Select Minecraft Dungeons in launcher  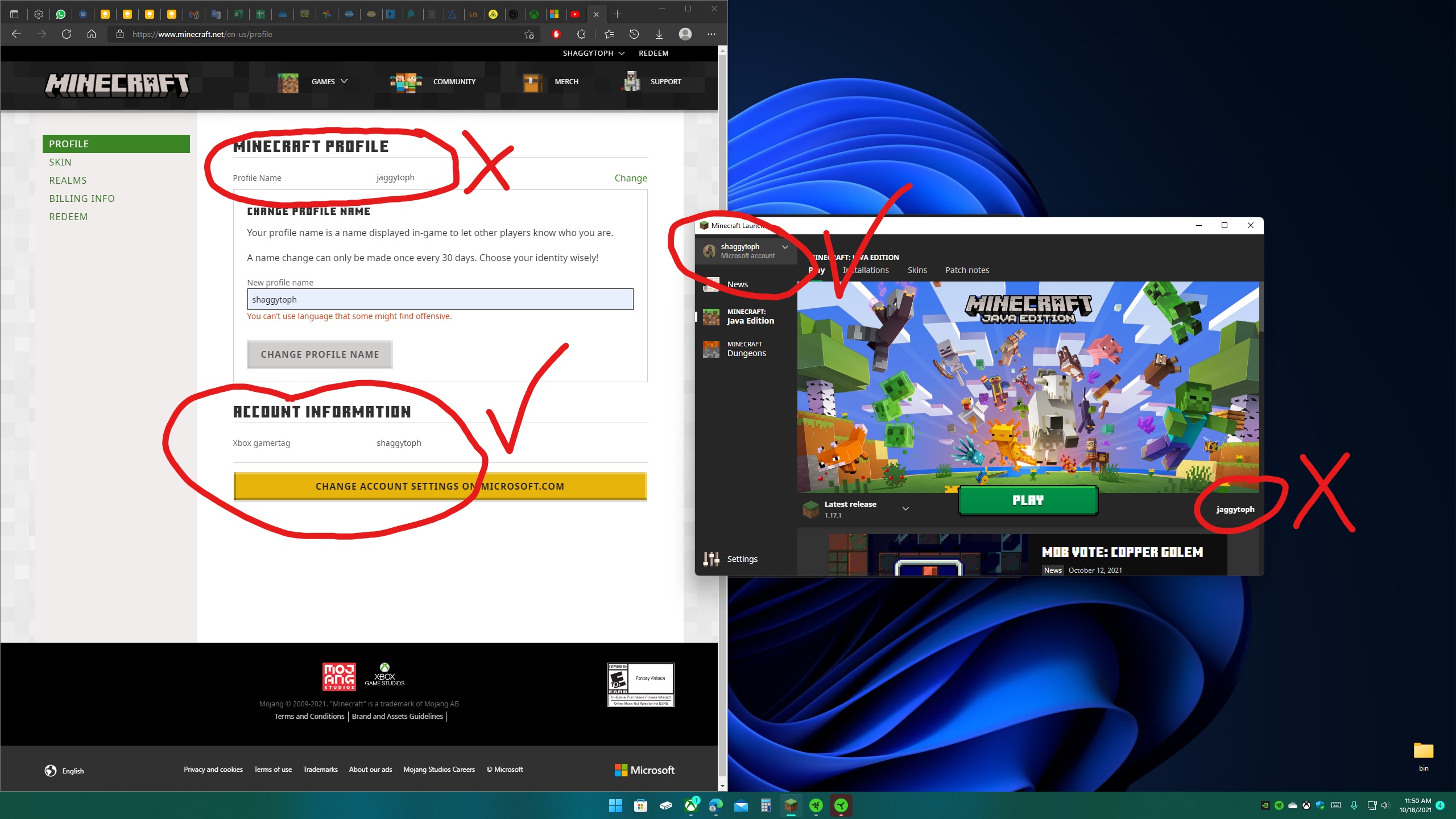pos(746,349)
